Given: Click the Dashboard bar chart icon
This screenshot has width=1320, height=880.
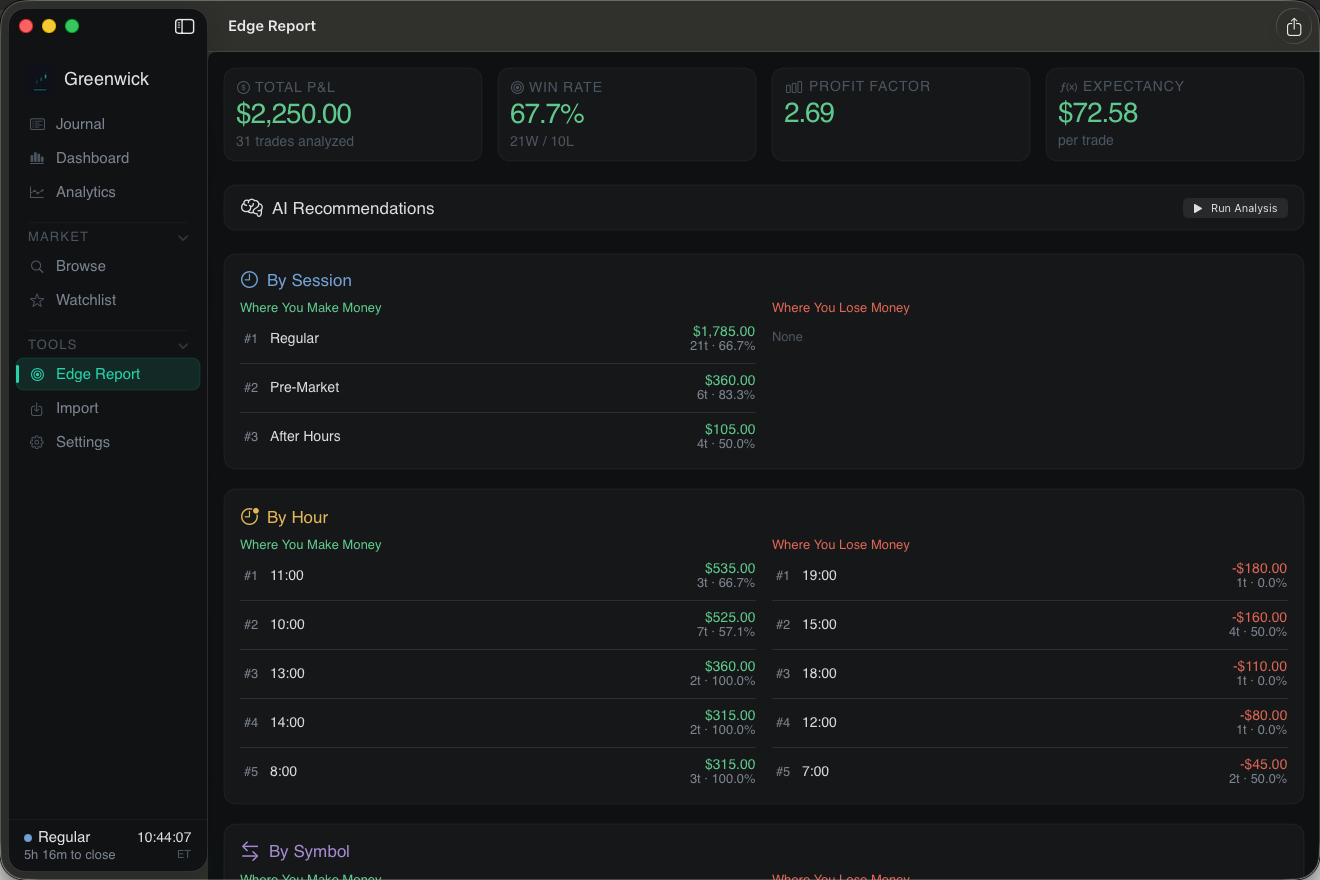Looking at the screenshot, I should (37, 158).
